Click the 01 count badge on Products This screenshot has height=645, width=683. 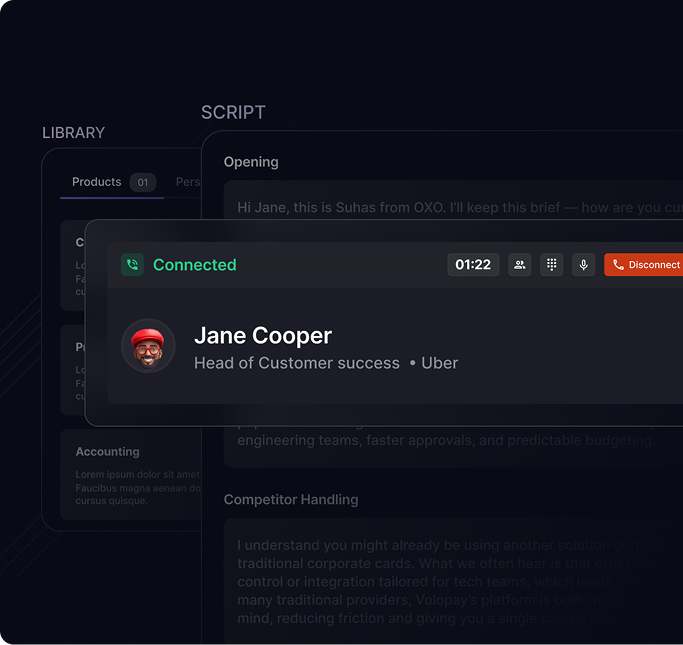coord(142,182)
